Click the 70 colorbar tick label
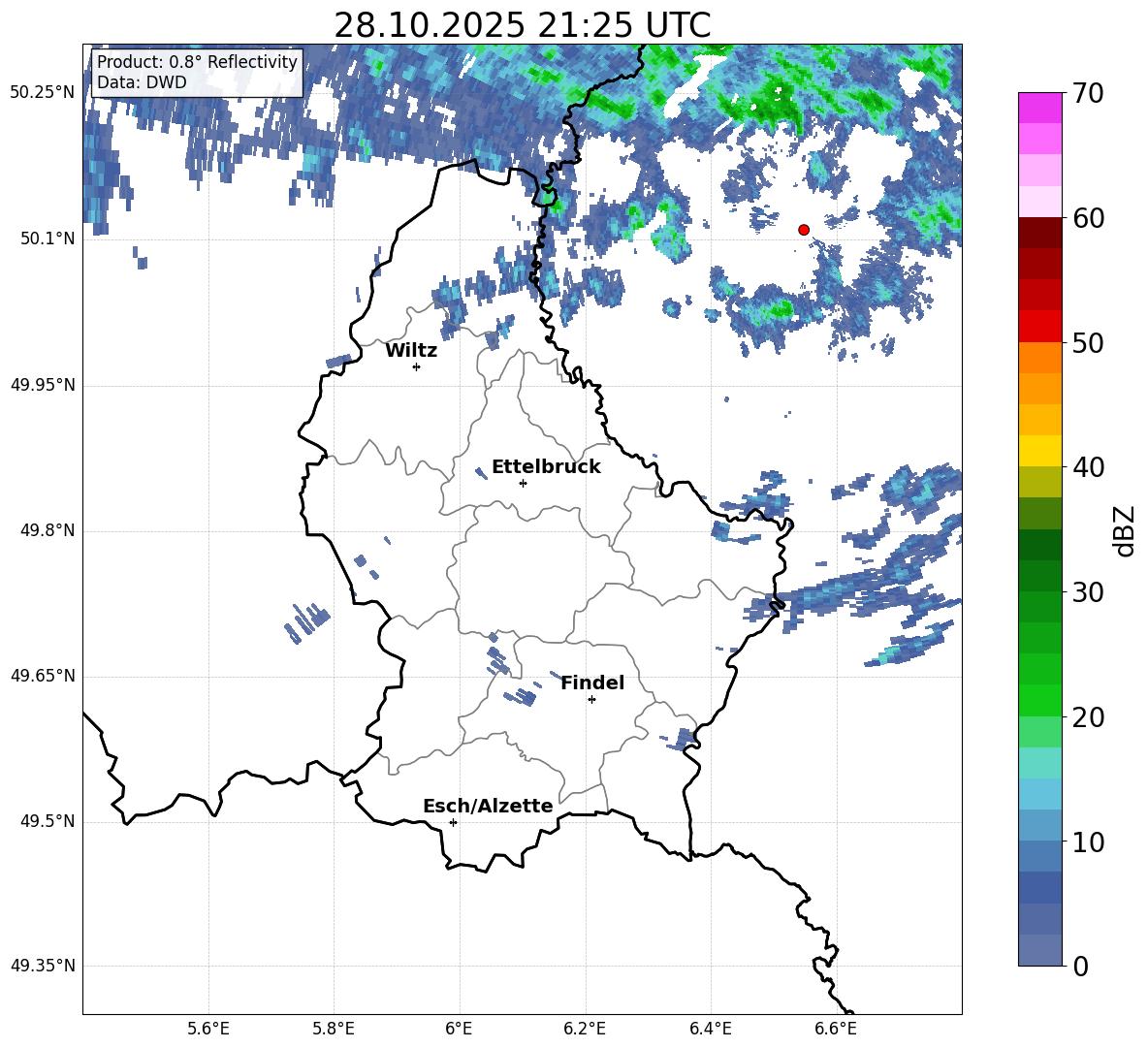Screen dimensions: 1148x1048 pos(1088,94)
